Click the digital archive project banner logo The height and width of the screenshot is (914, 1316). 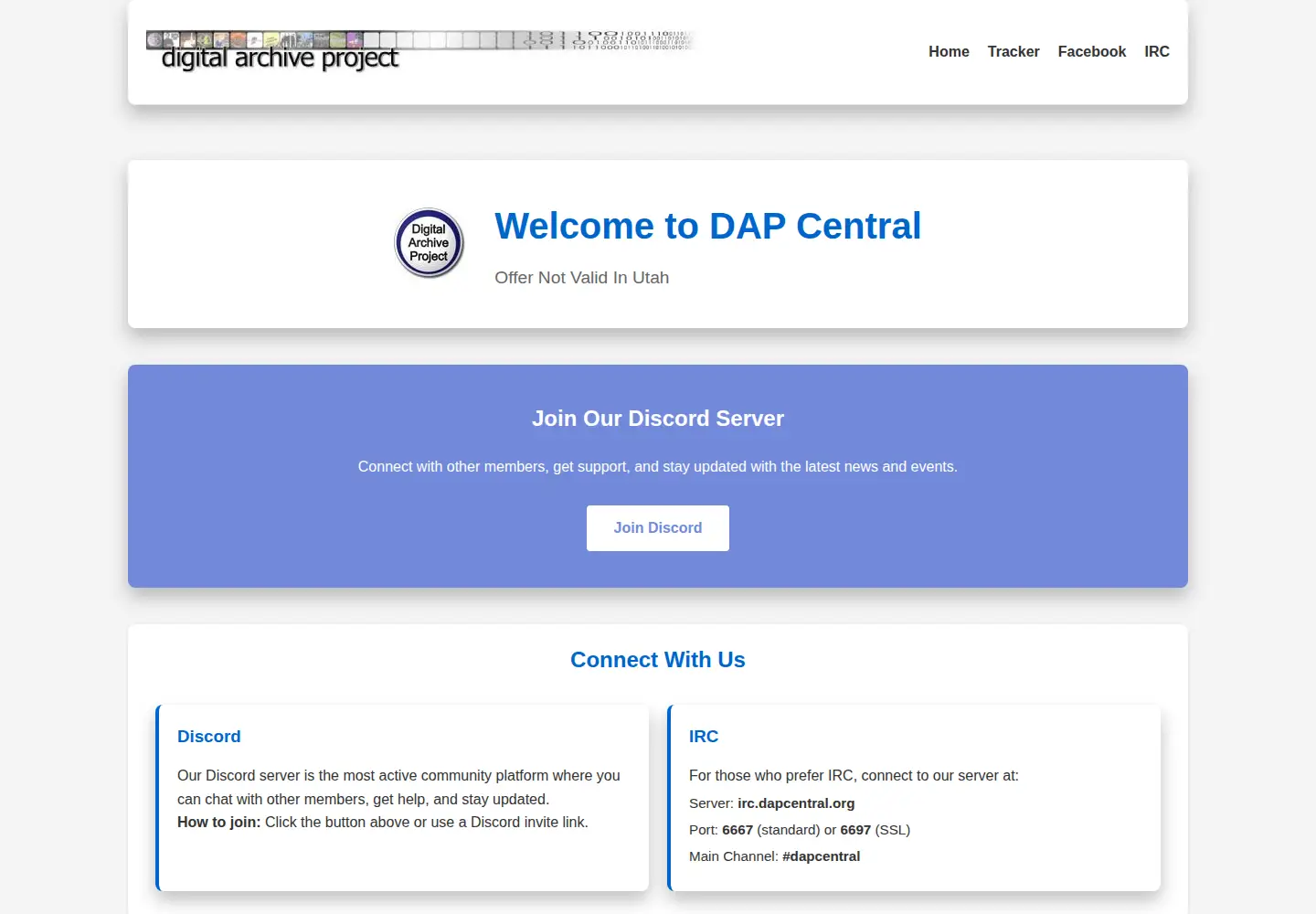420,51
